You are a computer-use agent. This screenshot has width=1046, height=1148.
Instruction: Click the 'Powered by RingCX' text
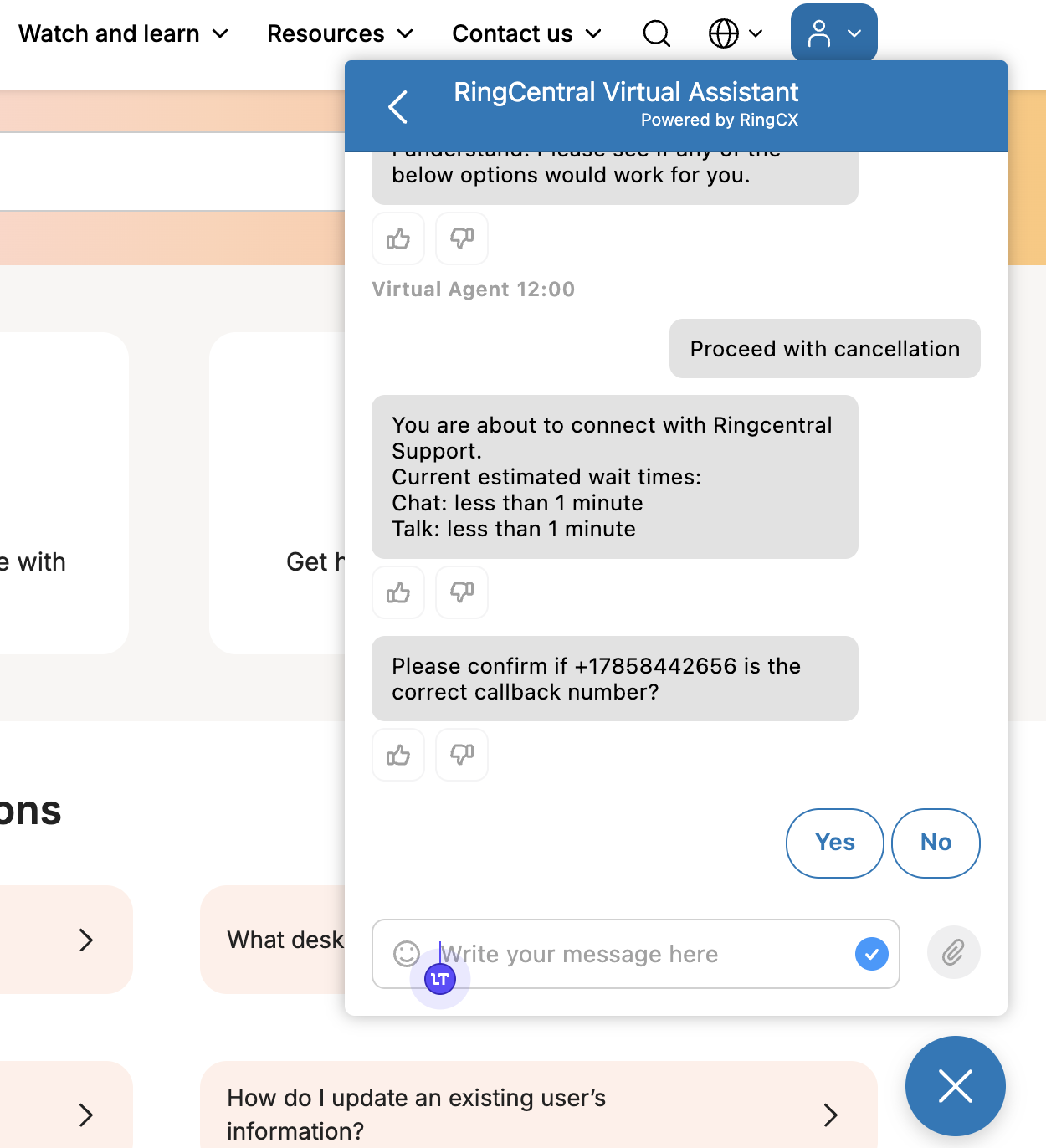[720, 120]
